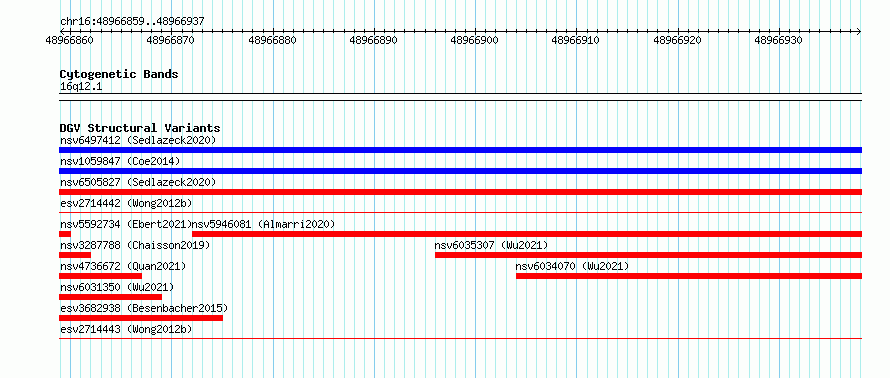Click the Cytogenetic Bands track title
This screenshot has height=378, width=890.
[119, 74]
